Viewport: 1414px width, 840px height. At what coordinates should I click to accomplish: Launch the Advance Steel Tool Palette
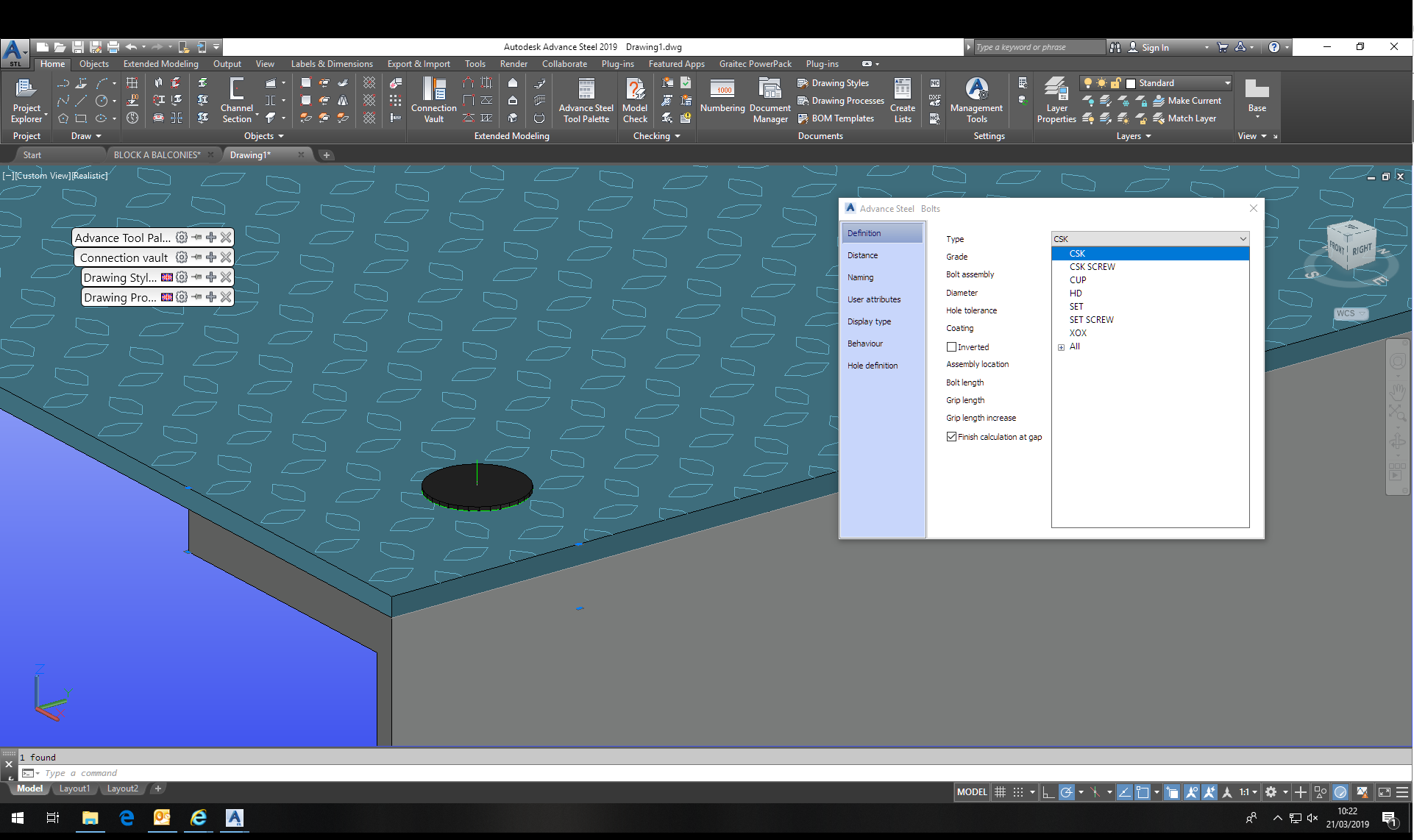(x=585, y=100)
